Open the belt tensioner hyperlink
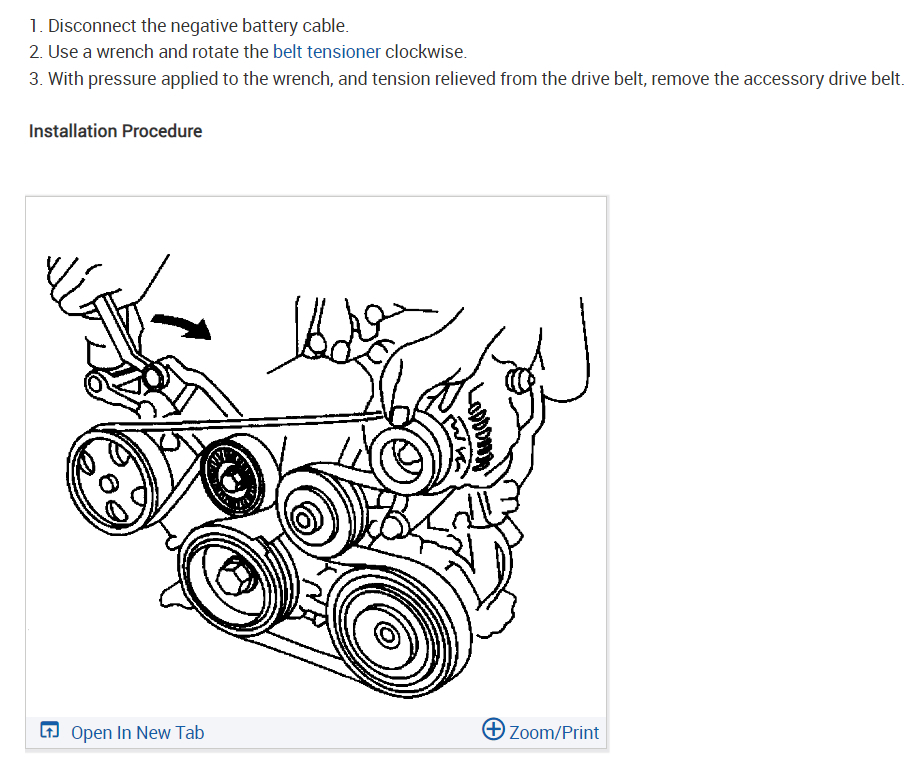 click(x=326, y=52)
